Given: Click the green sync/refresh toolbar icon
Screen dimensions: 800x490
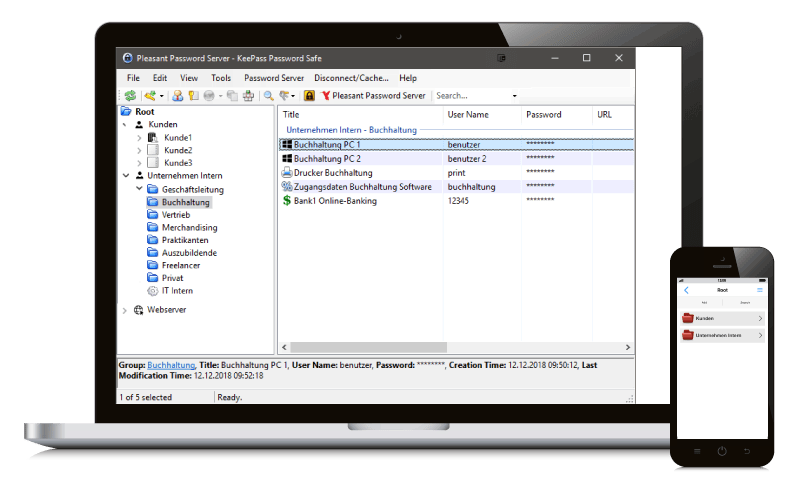Looking at the screenshot, I should pyautogui.click(x=131, y=95).
